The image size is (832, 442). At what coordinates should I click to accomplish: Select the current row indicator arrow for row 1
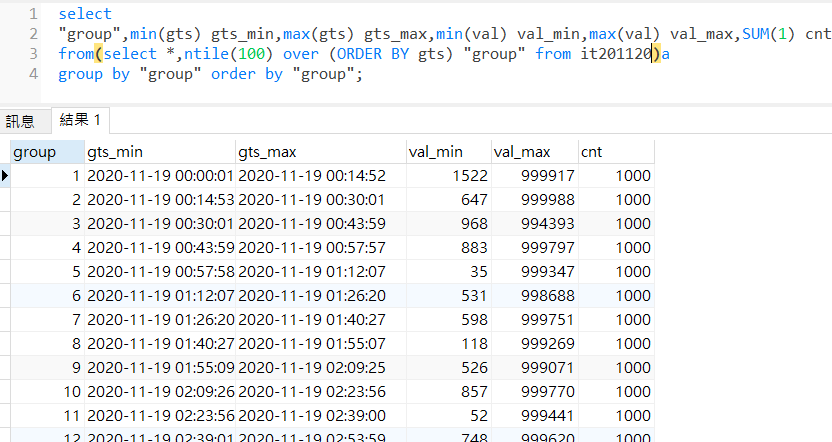(x=5, y=176)
